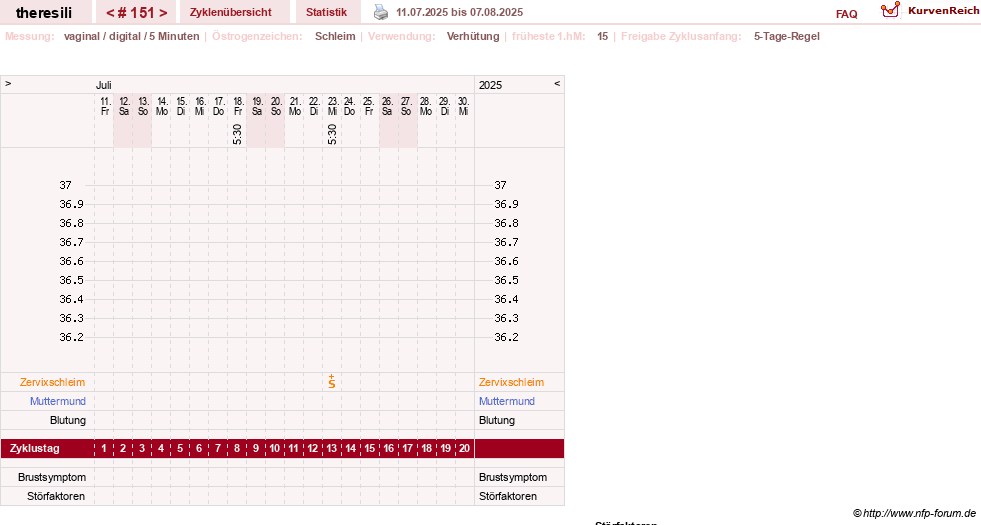Open the theresili user tab
This screenshot has height=525, width=981.
pyautogui.click(x=44, y=13)
